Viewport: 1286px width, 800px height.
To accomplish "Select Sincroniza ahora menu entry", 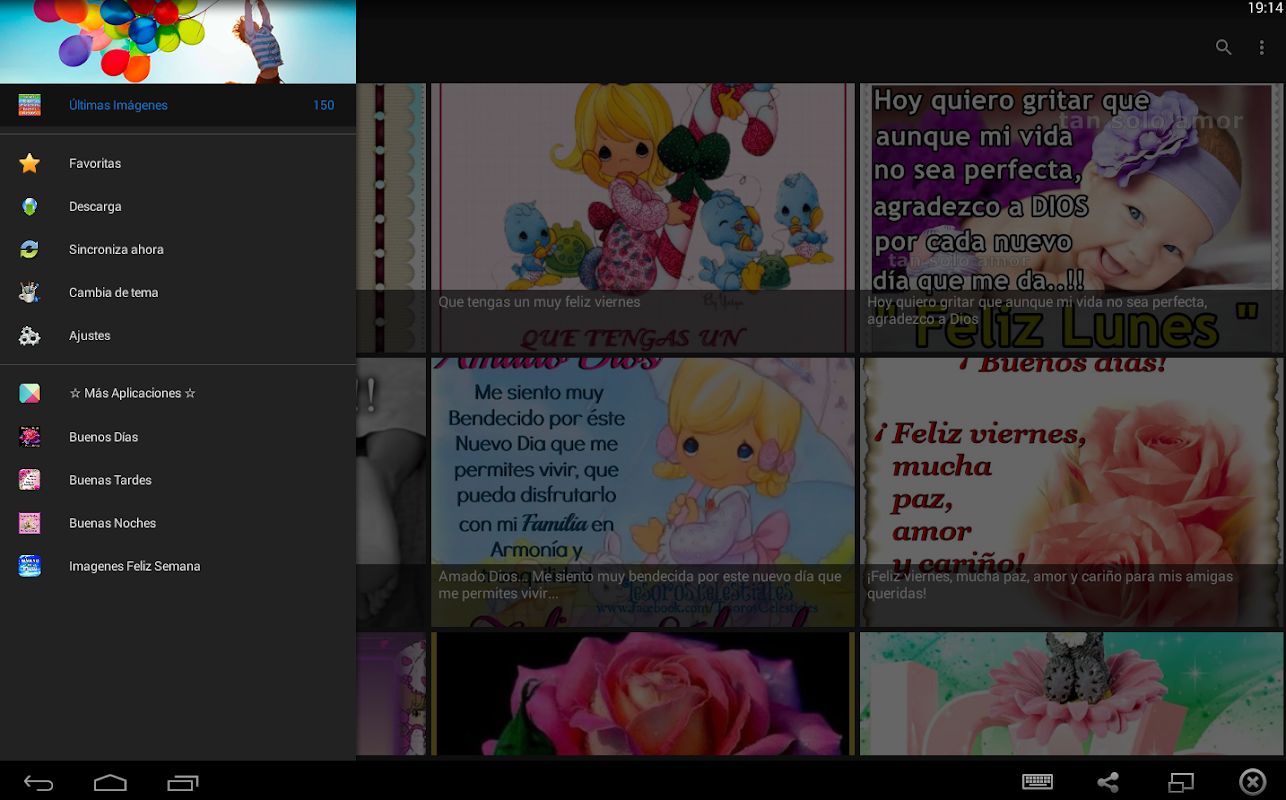I will [178, 249].
